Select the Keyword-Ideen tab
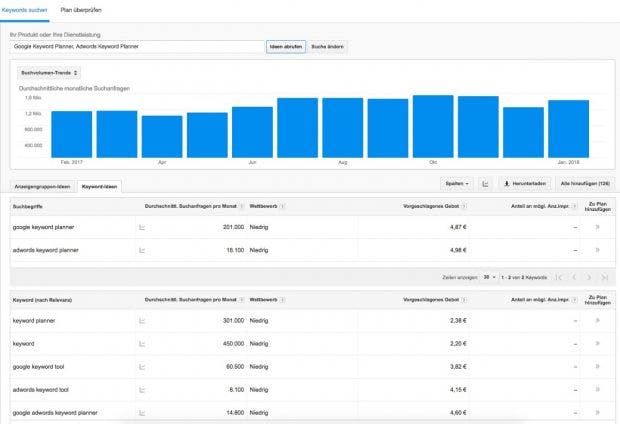The height and width of the screenshot is (424, 620). pyautogui.click(x=99, y=187)
